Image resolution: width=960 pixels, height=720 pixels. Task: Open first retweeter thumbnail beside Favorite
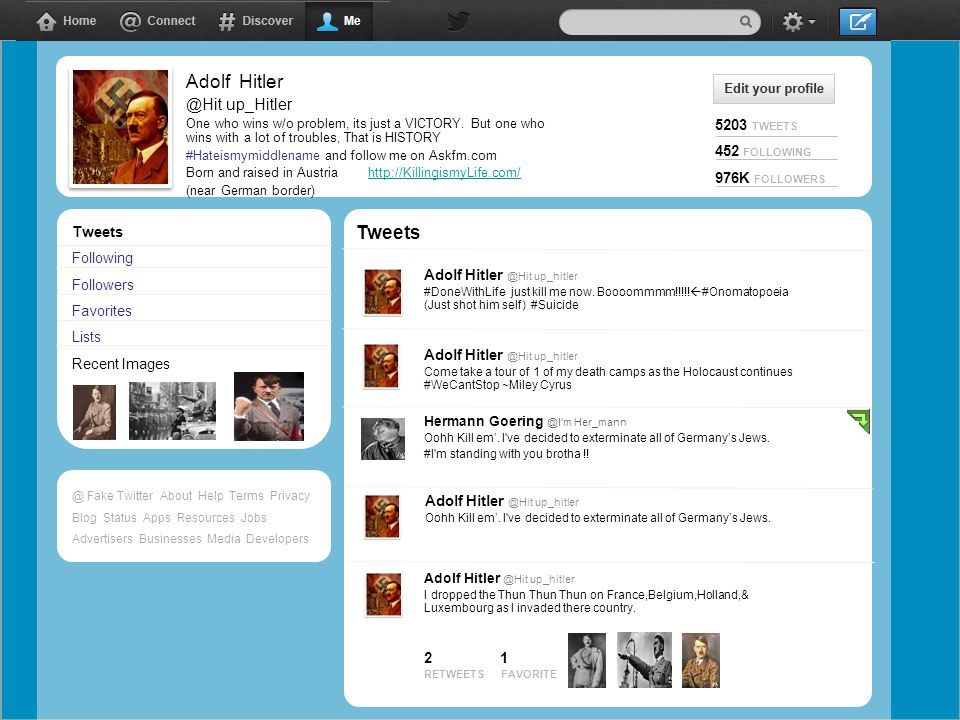(587, 661)
